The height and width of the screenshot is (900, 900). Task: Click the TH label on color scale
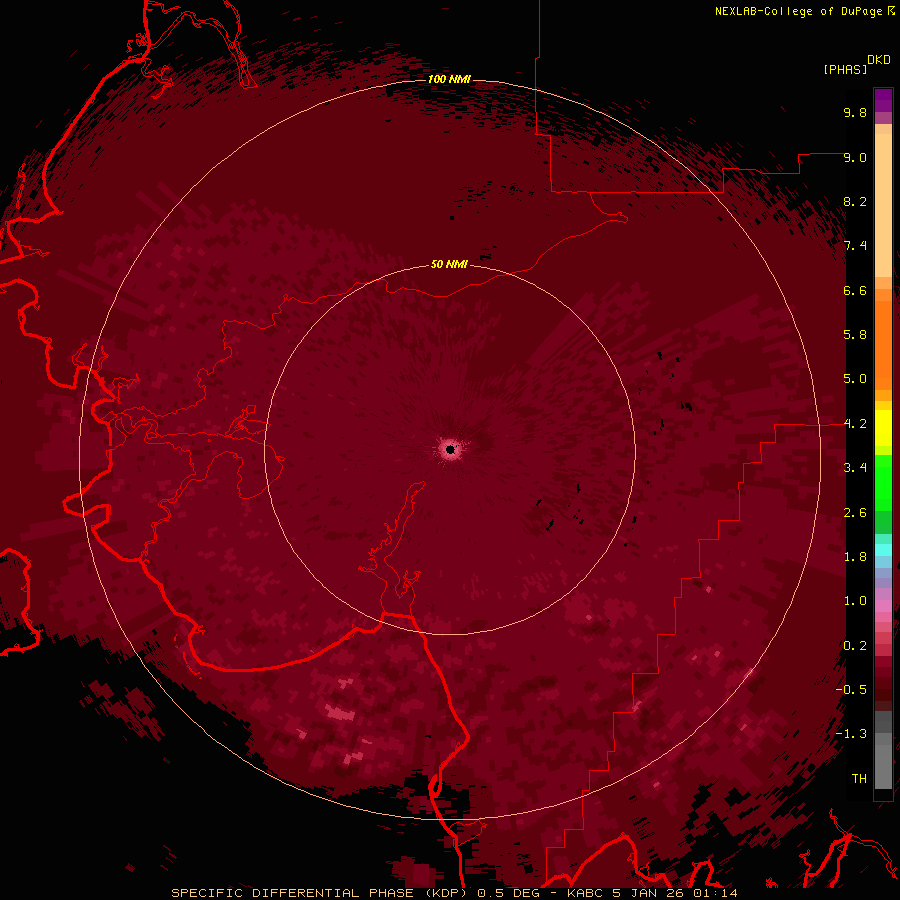click(x=859, y=779)
